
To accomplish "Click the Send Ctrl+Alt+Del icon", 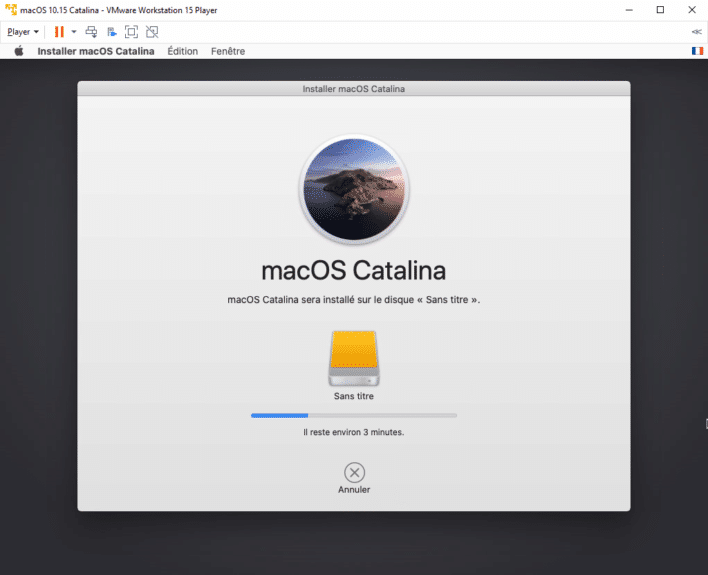I will pos(91,32).
